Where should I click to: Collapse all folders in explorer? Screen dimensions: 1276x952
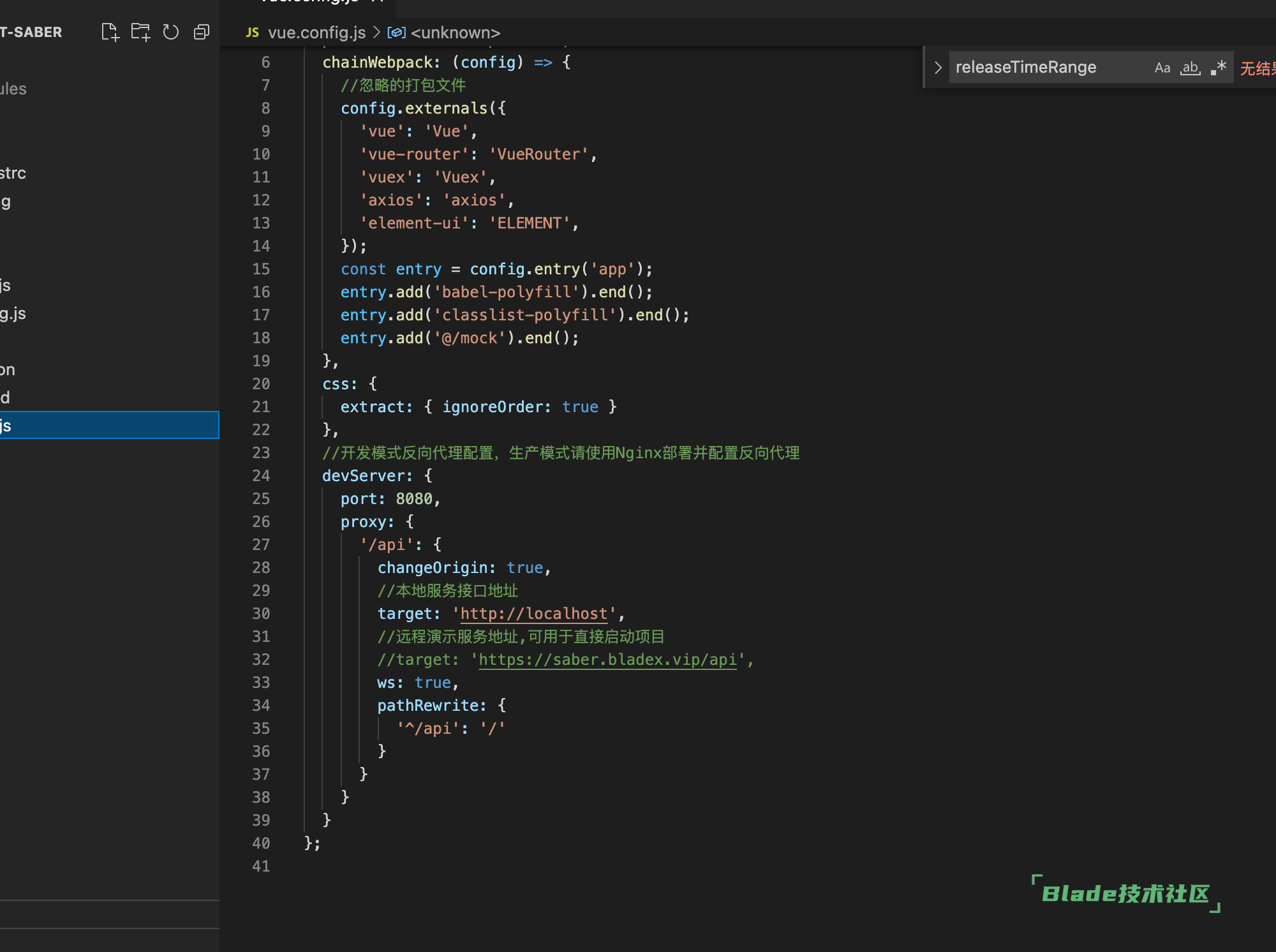point(202,32)
